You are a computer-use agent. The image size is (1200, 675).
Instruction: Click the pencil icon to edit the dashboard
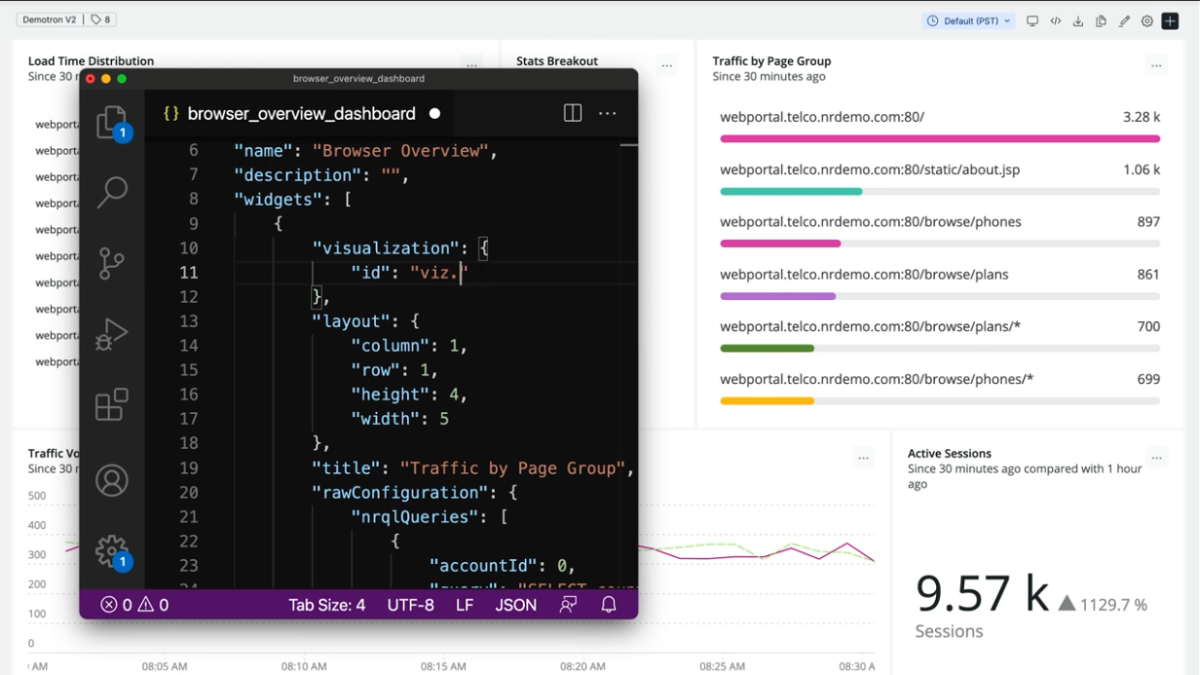(1124, 21)
